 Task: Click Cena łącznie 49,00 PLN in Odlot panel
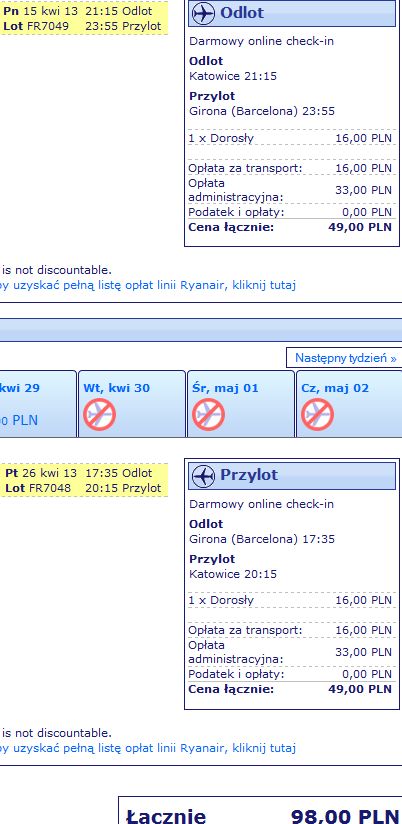[291, 228]
